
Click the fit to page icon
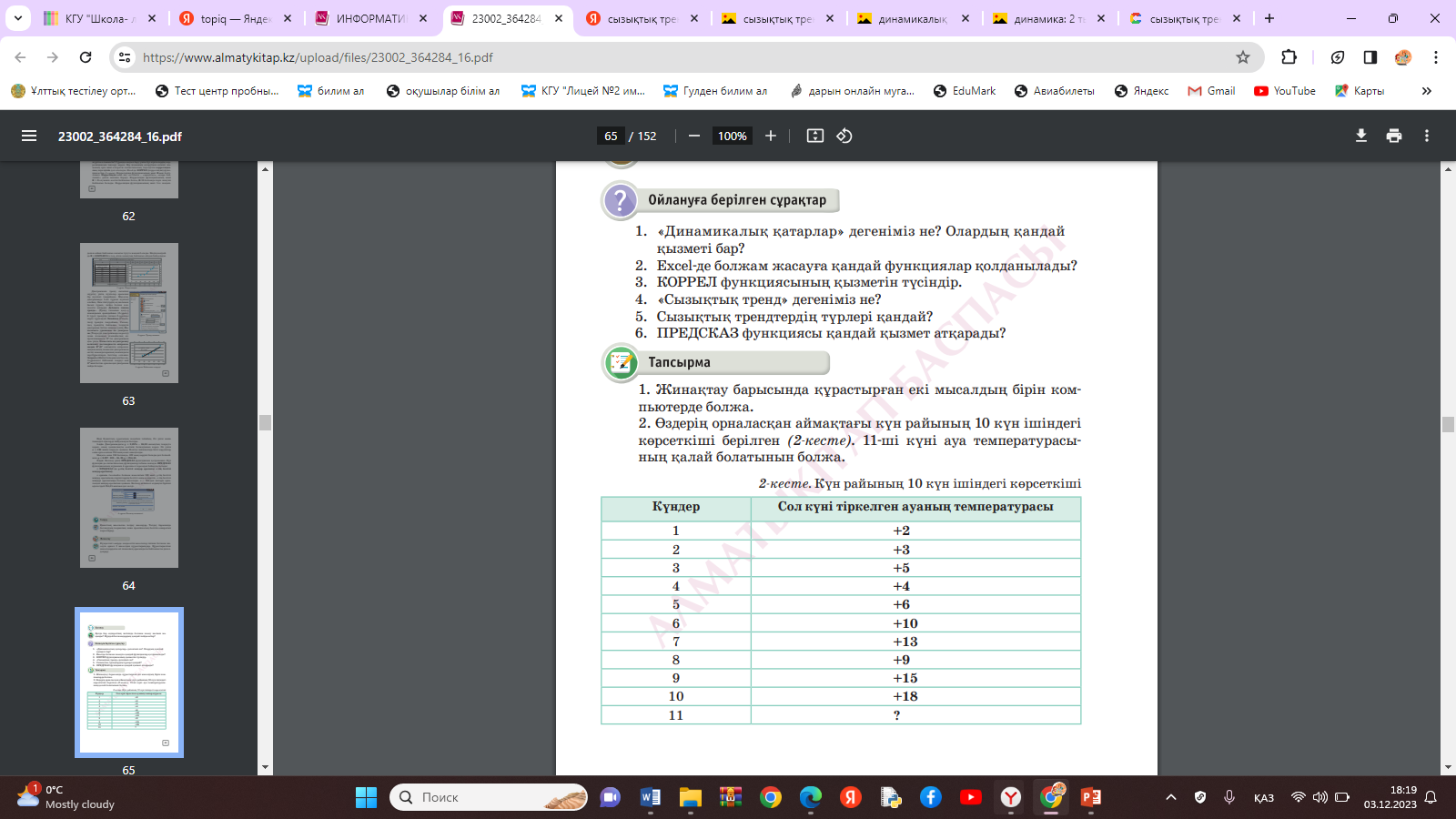815,136
